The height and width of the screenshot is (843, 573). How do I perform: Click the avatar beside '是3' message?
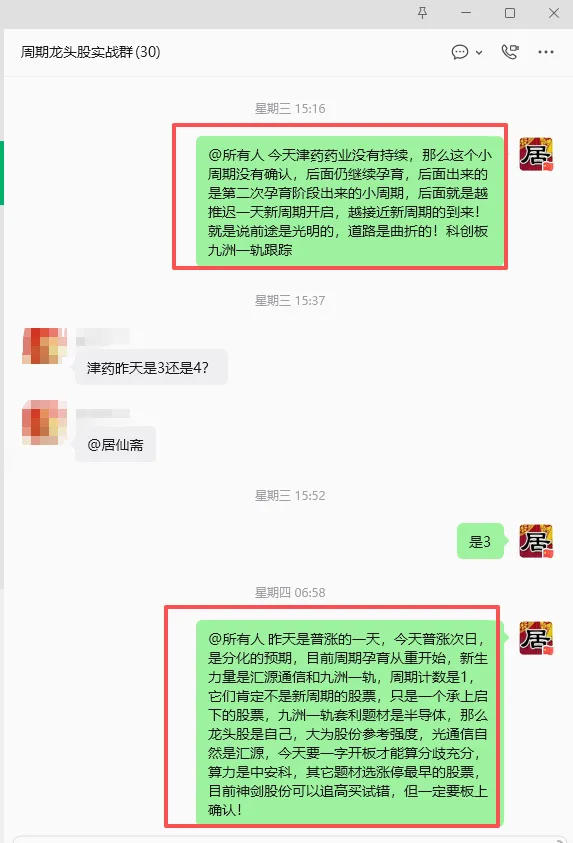click(x=536, y=541)
